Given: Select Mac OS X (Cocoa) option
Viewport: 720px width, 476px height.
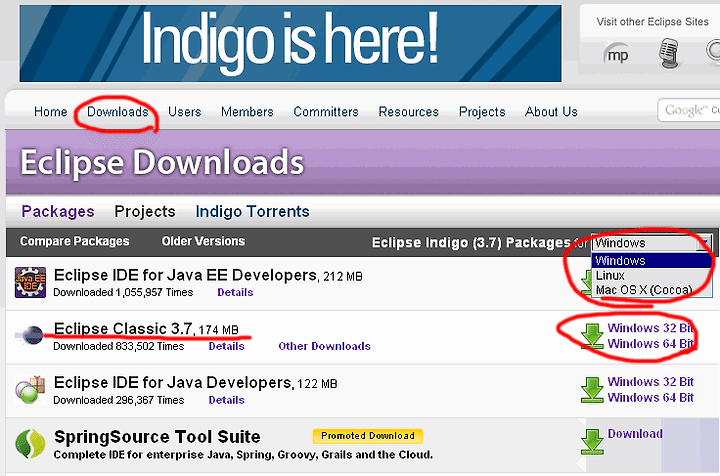Looking at the screenshot, I should coord(652,290).
